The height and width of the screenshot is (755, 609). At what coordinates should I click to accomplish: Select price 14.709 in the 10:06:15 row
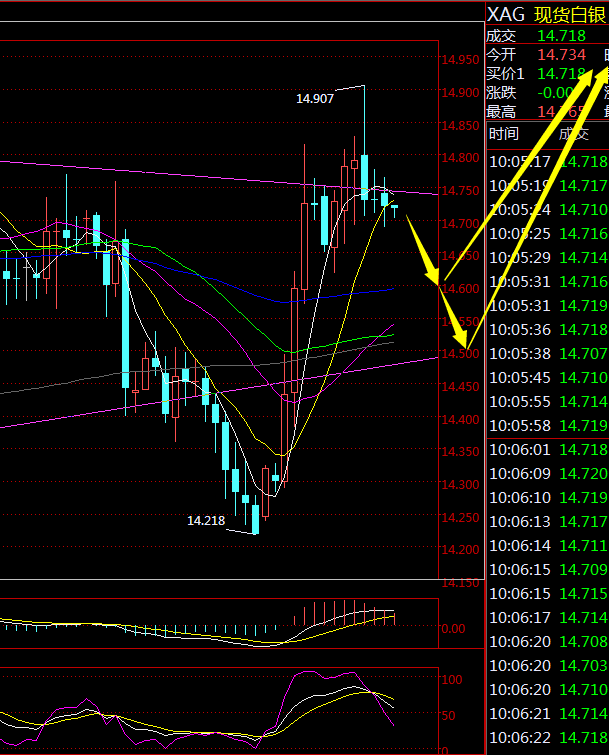[x=583, y=570]
